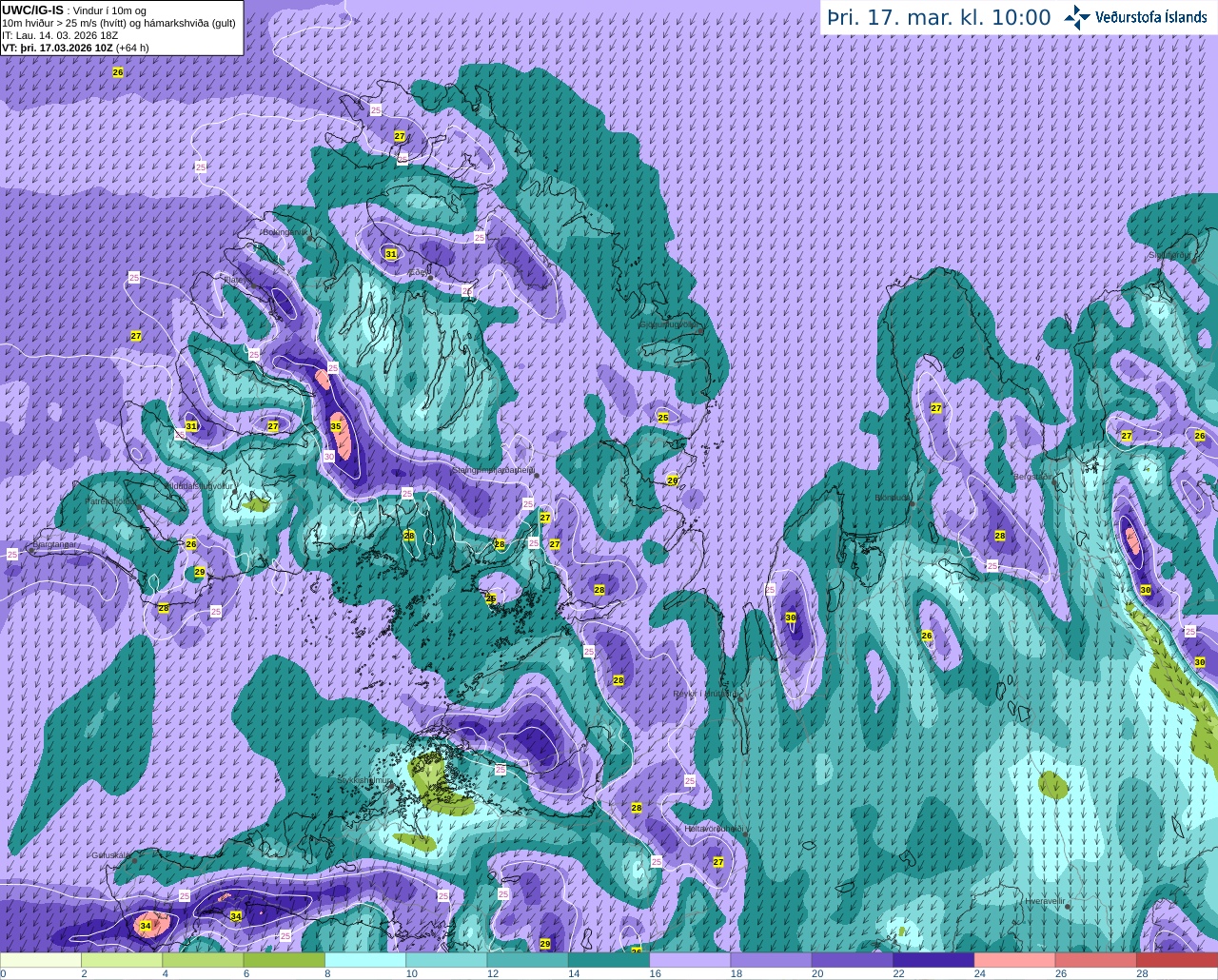Click the cream 0–2 m/s legend swatch
The height and width of the screenshot is (980, 1218).
[41, 960]
